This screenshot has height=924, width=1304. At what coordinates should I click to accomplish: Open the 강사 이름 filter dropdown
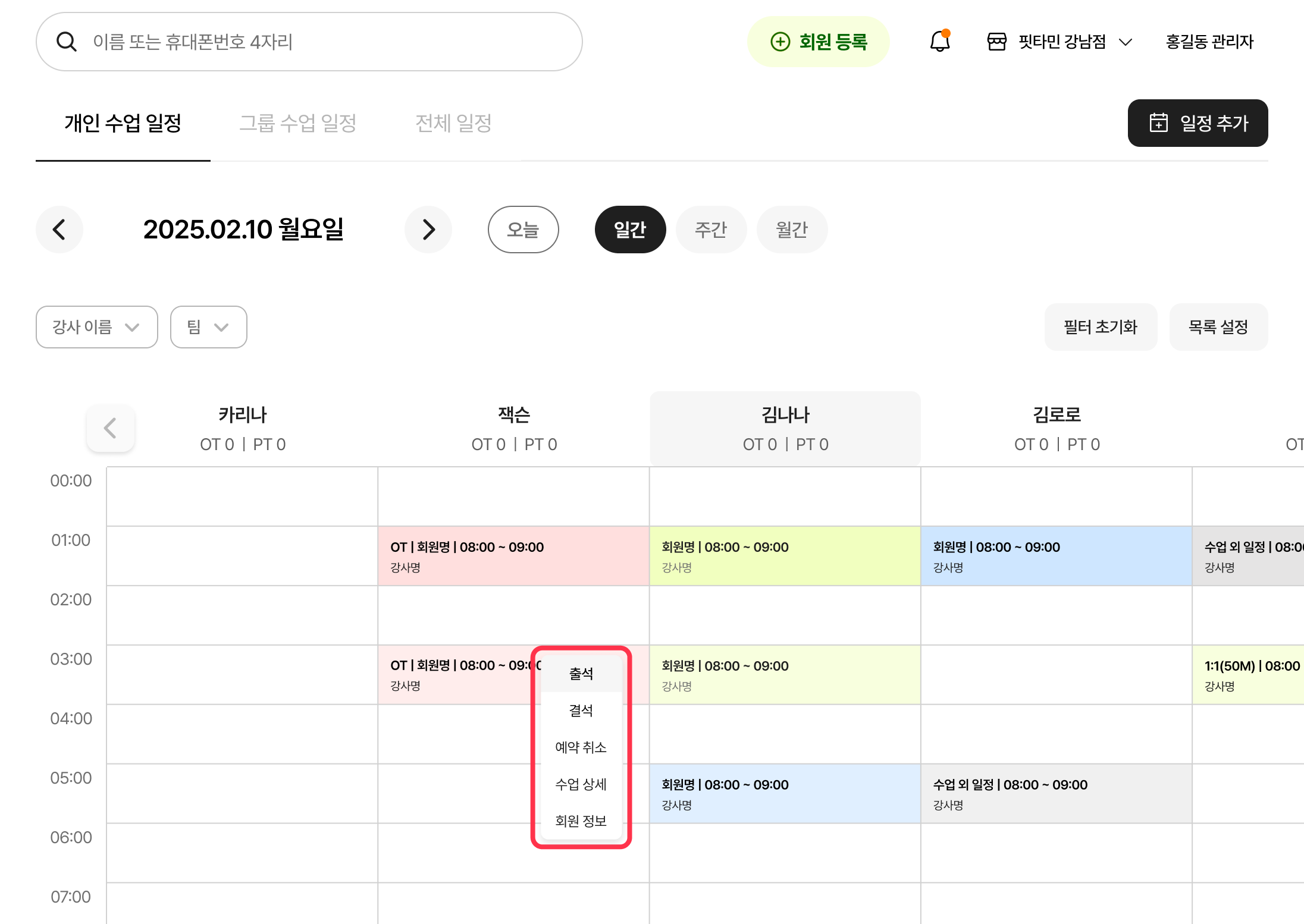97,327
